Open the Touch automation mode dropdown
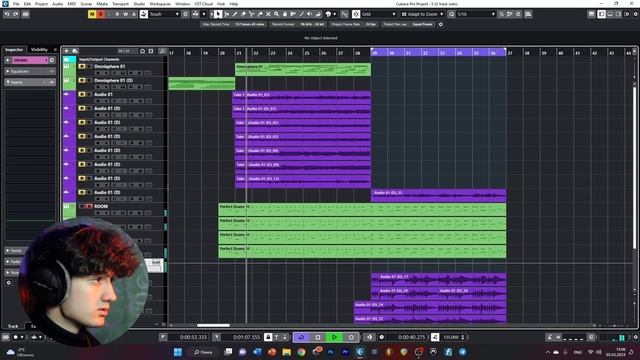The image size is (640, 360). coord(164,14)
